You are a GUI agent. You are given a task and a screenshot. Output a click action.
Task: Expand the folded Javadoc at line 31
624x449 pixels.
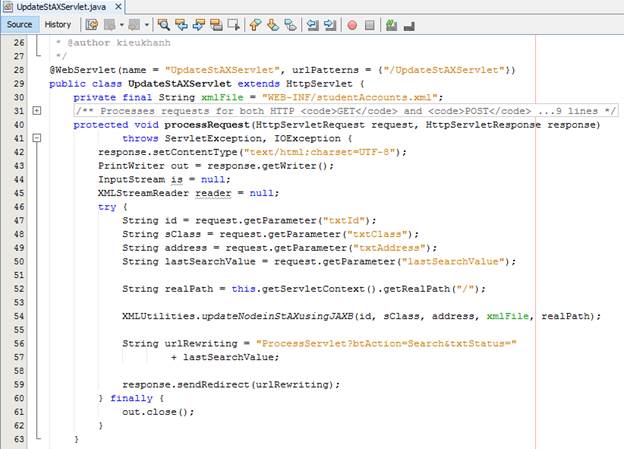point(37,111)
